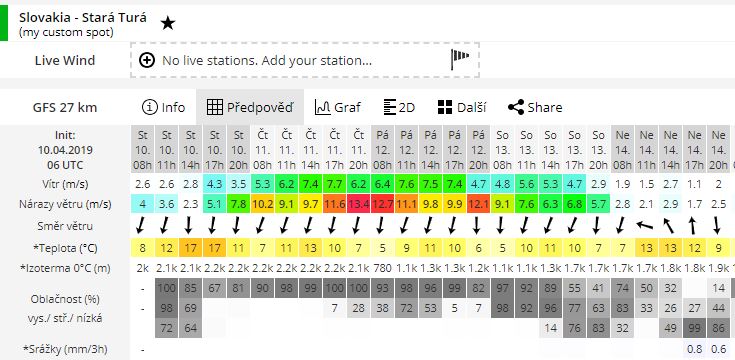The image size is (735, 360).
Task: Click the Info circle icon
Action: point(150,107)
